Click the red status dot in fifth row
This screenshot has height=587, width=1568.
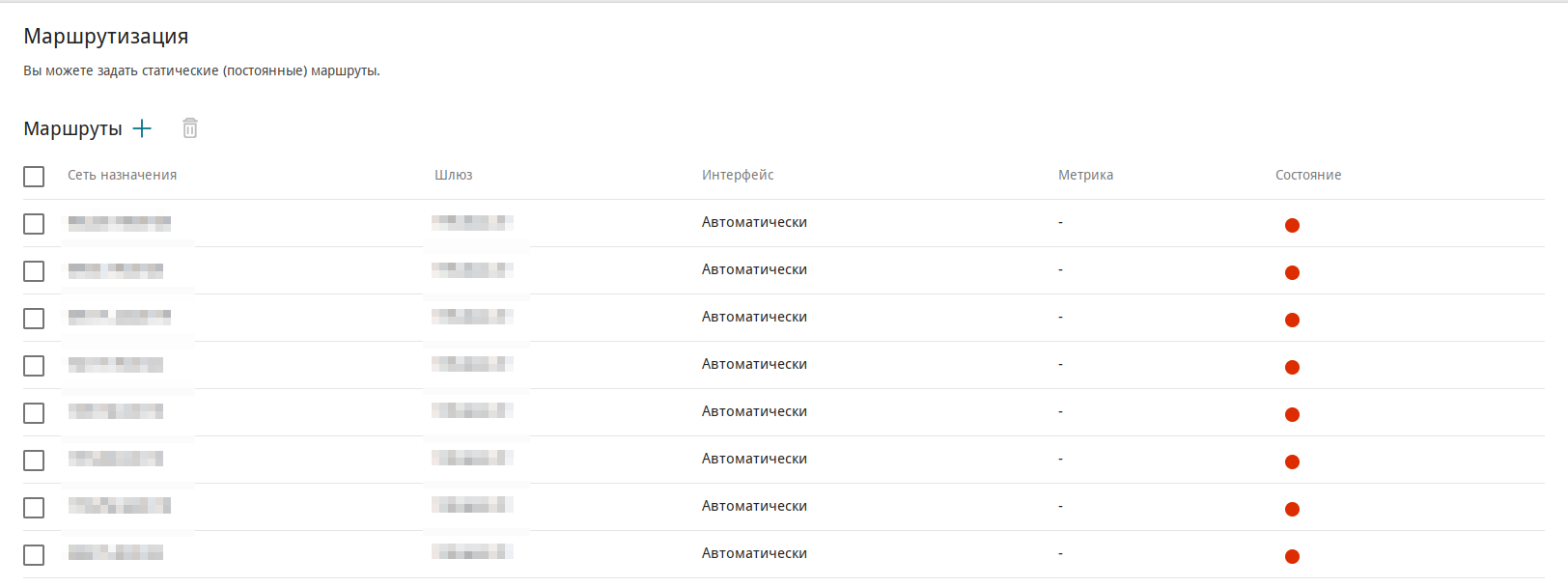1292,415
